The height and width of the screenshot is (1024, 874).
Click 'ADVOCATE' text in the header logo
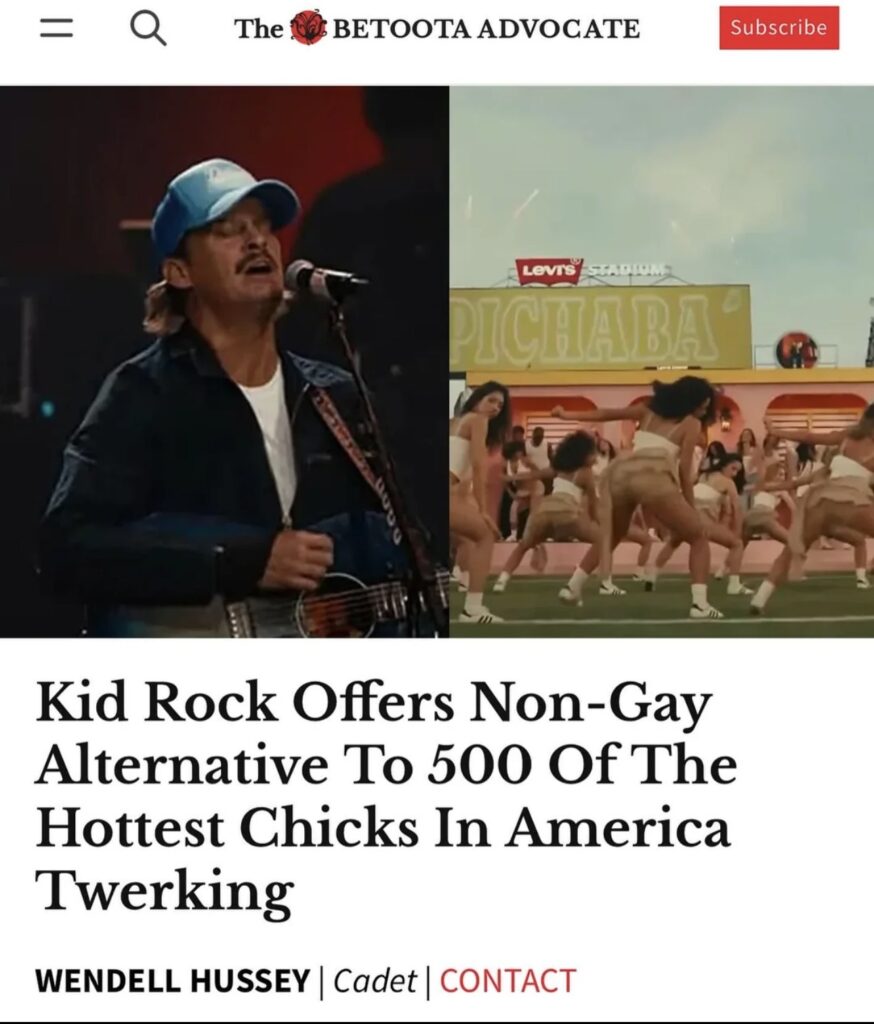tap(558, 29)
